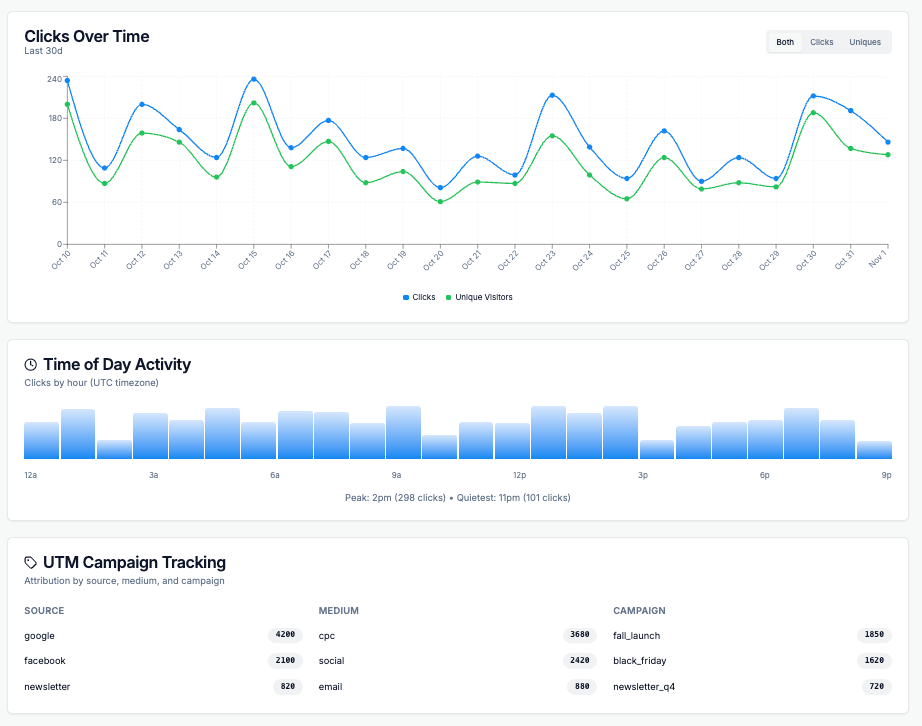Viewport: 922px width, 726px height.
Task: Click the clock icon beside Time of Day Activity
Action: (30, 364)
